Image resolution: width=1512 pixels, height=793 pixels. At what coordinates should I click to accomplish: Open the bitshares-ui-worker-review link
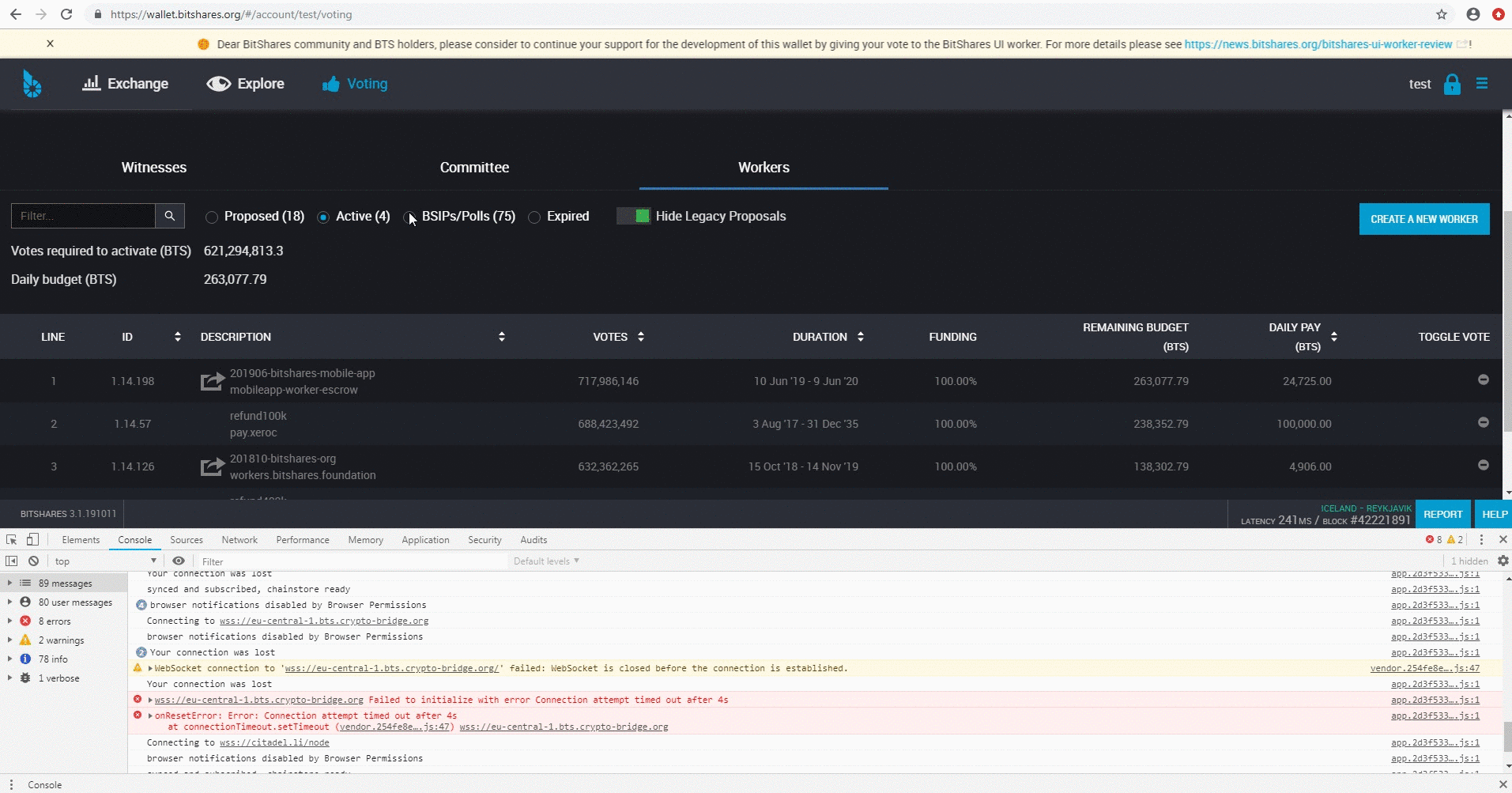coord(1318,44)
